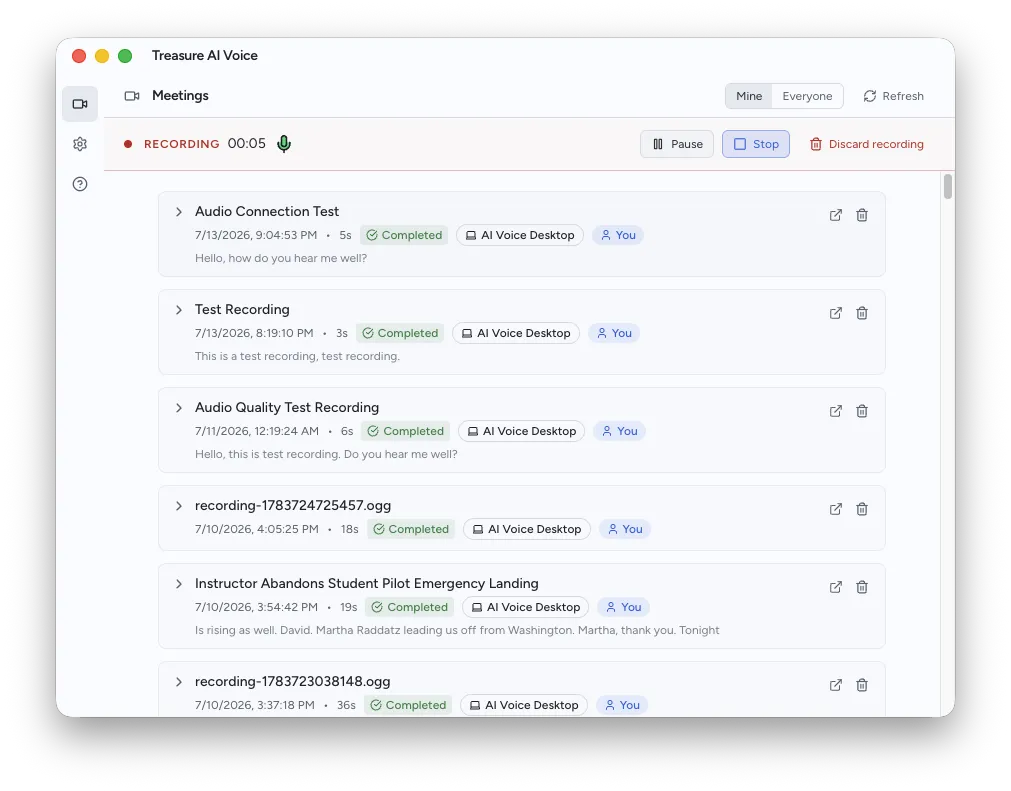Click the meetings list scrollbar thumb
This screenshot has height=791, width=1011.
(x=948, y=186)
